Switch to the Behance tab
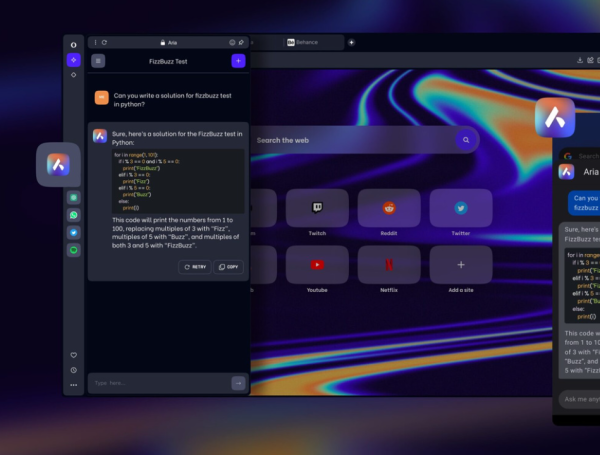Viewport: 600px width, 455px height. click(x=303, y=43)
